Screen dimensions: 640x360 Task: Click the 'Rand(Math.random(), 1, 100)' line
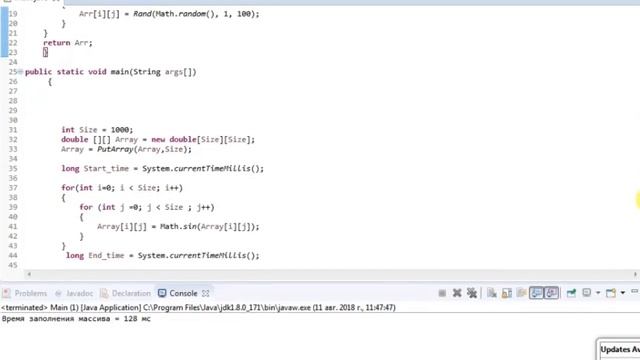pos(169,14)
